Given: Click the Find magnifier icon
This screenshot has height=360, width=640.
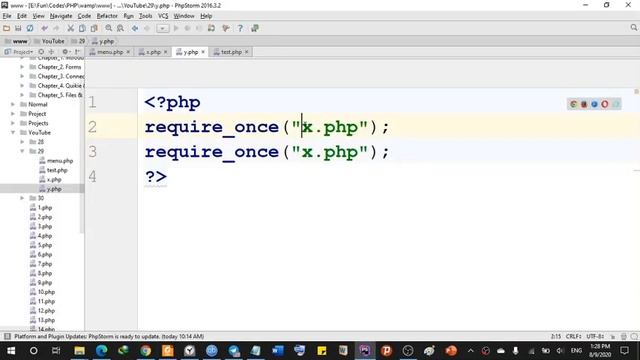Looking at the screenshot, I should (109, 28).
